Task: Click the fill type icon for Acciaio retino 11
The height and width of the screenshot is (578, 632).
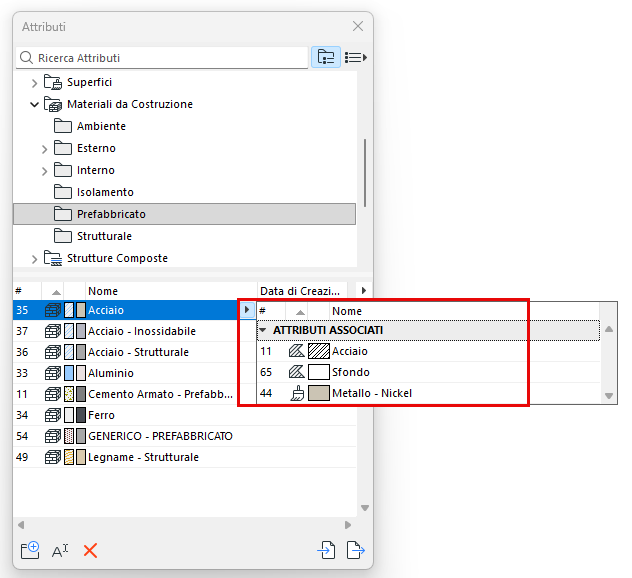Action: click(x=297, y=351)
